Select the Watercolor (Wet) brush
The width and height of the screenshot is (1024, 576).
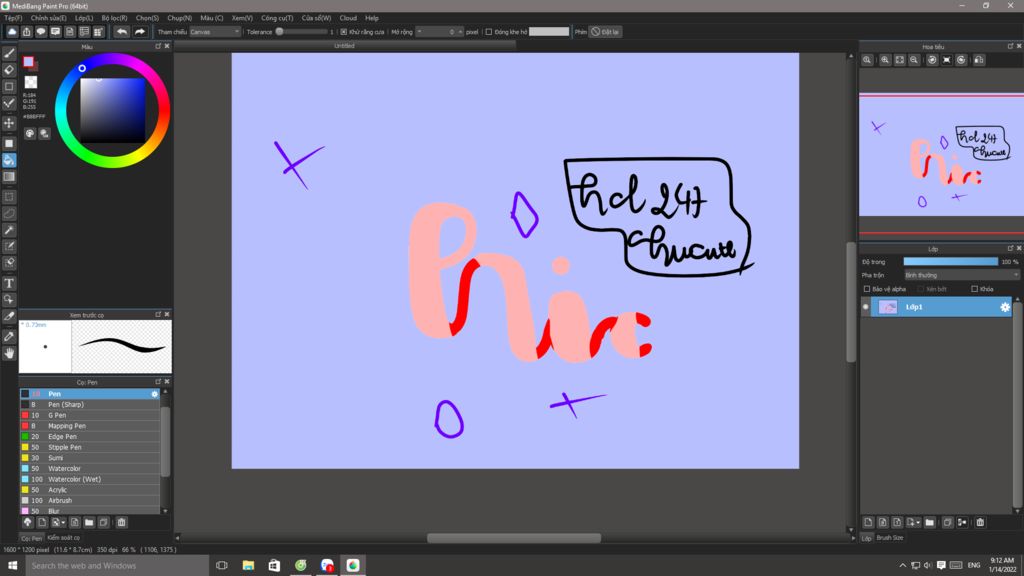click(x=89, y=479)
